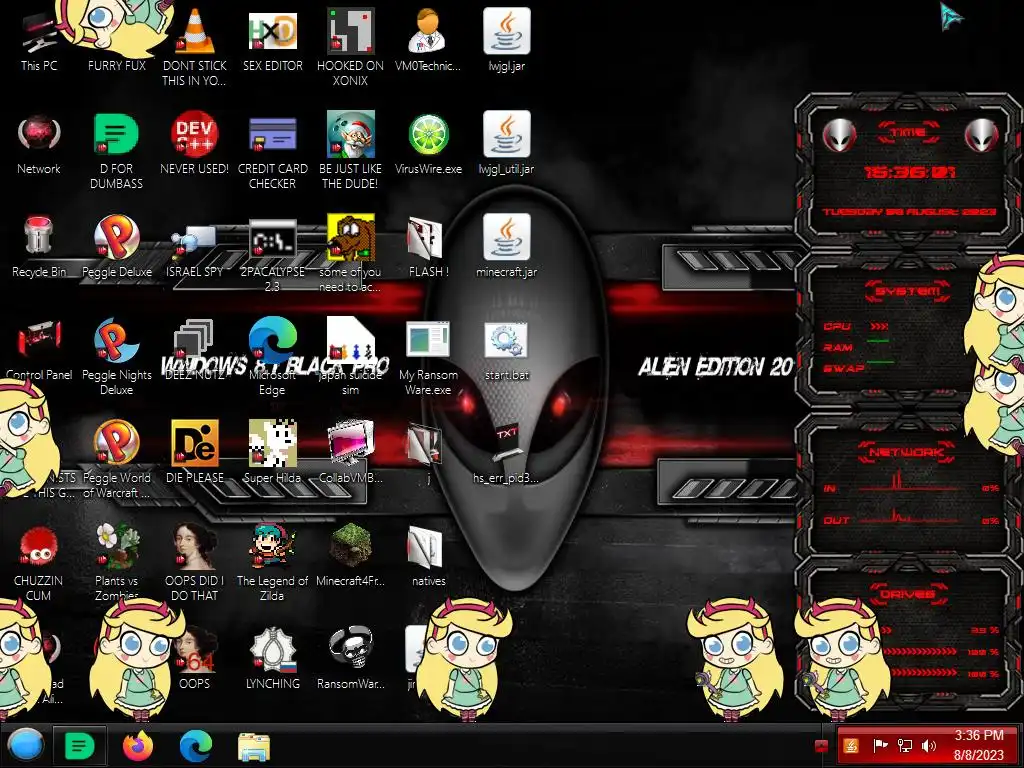Screen dimensions: 1024x768
Task: Click the TIME widget digital clock
Action: [x=909, y=172]
